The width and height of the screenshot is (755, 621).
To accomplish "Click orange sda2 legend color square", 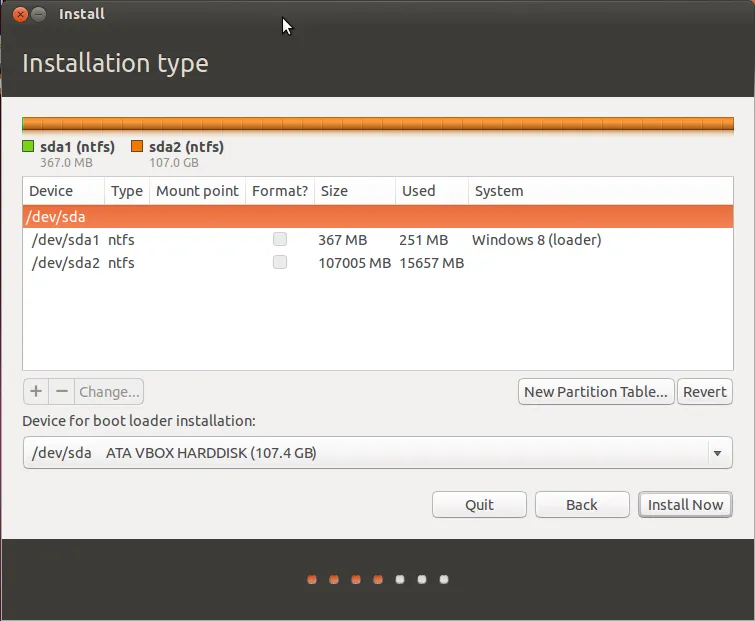I will [x=137, y=146].
